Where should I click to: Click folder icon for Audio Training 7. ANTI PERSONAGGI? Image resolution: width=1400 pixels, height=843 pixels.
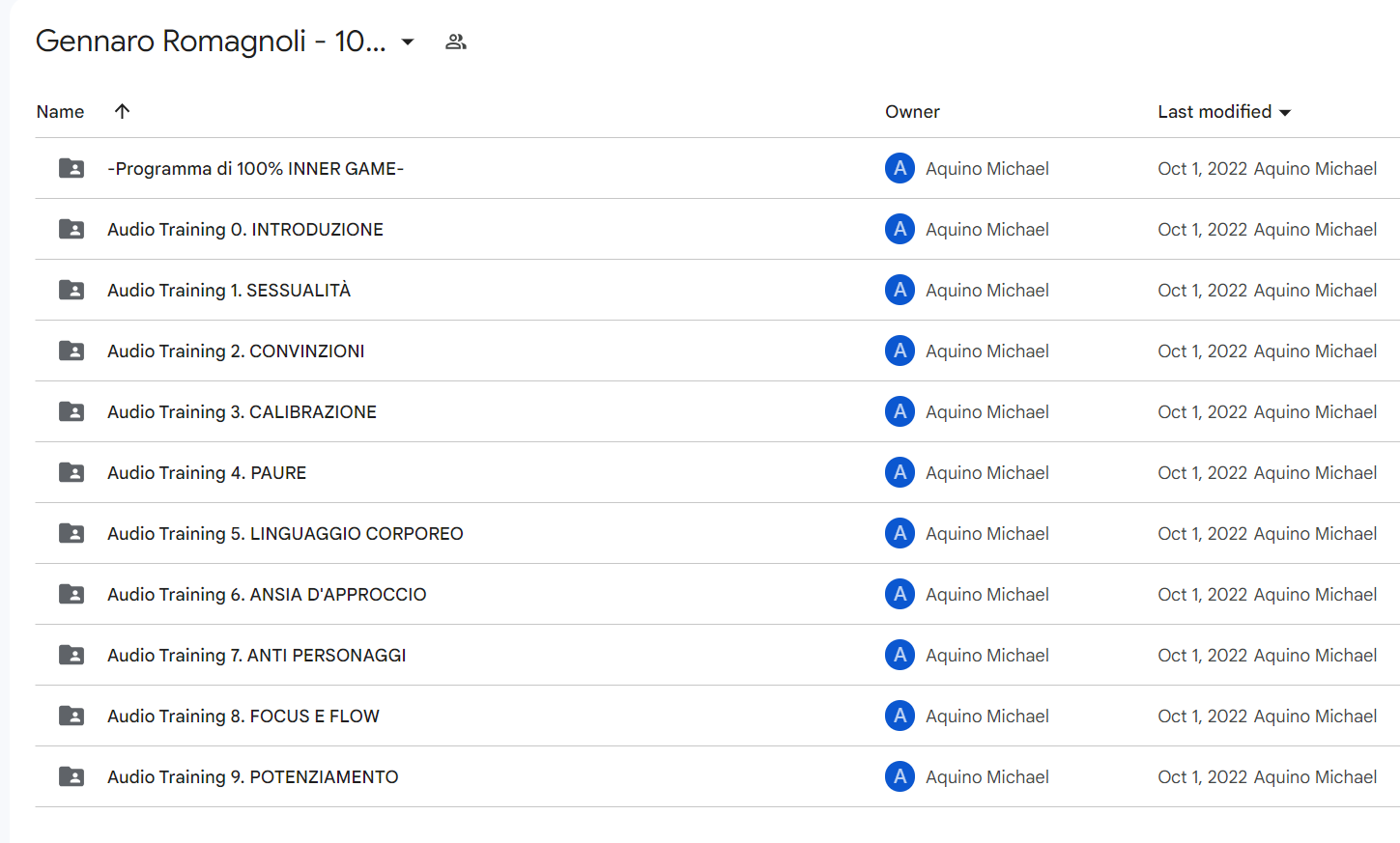(71, 655)
